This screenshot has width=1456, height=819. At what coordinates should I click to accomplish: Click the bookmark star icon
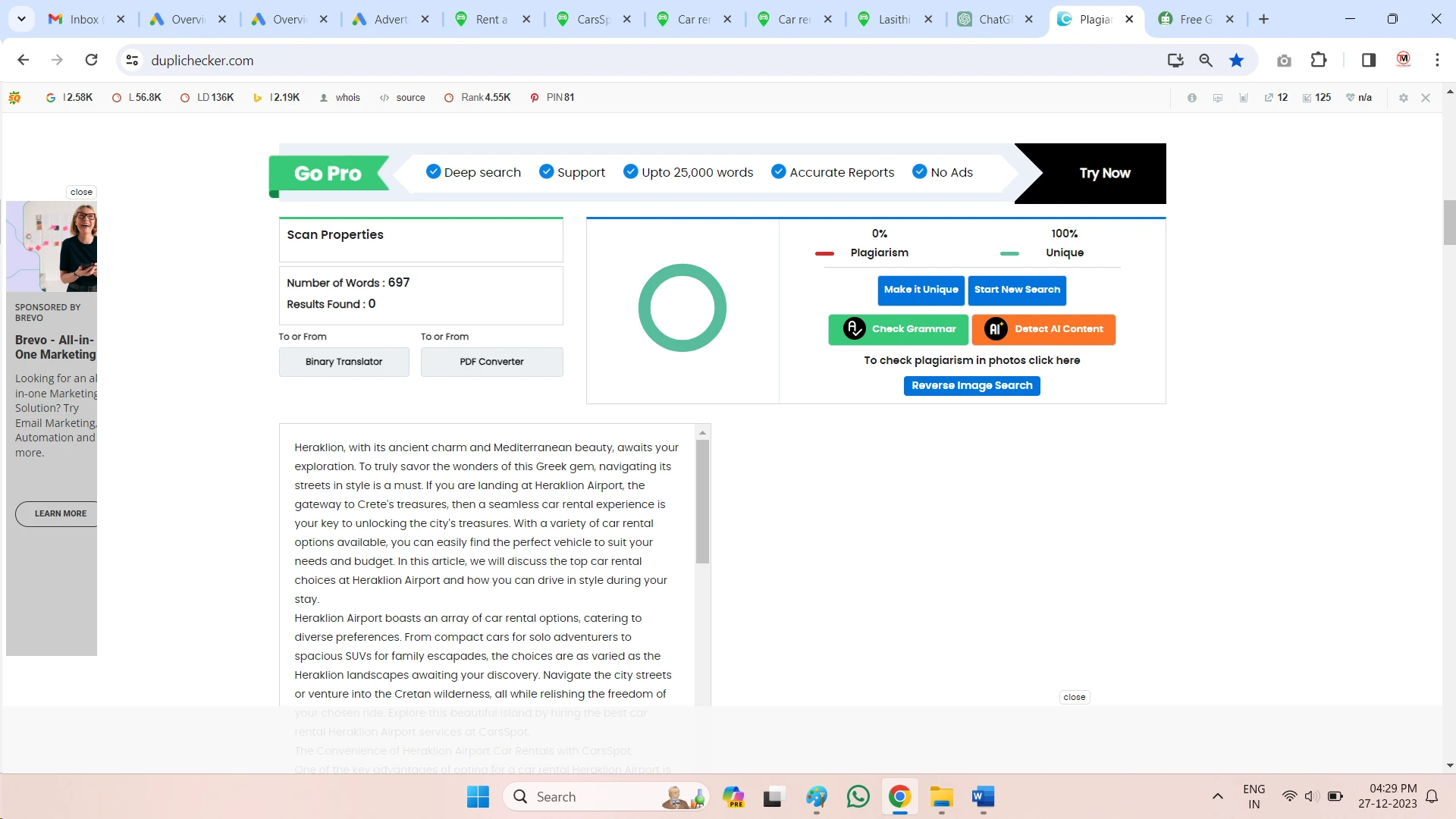(1236, 60)
